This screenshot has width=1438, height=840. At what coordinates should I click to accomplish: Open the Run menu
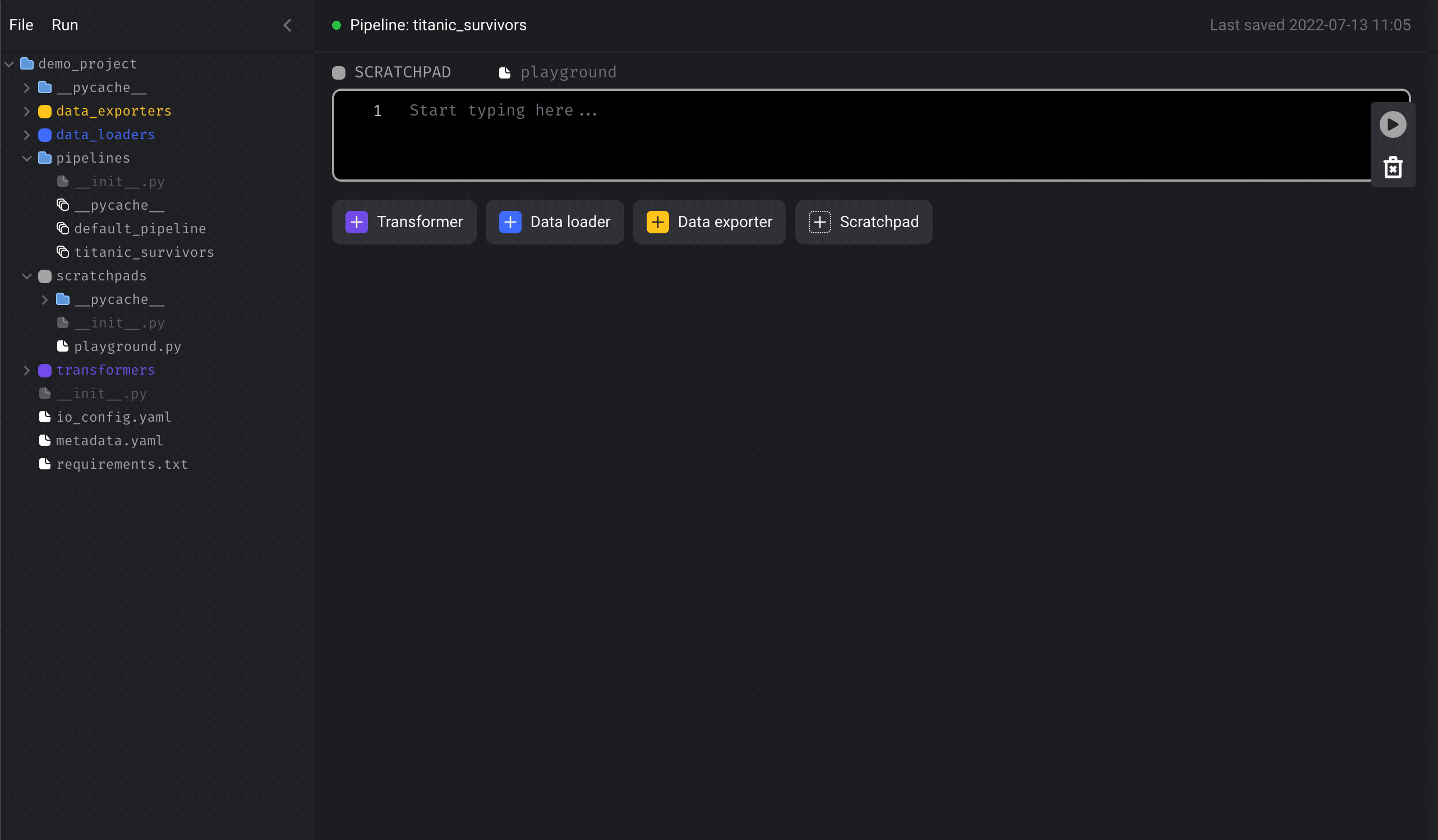point(64,25)
